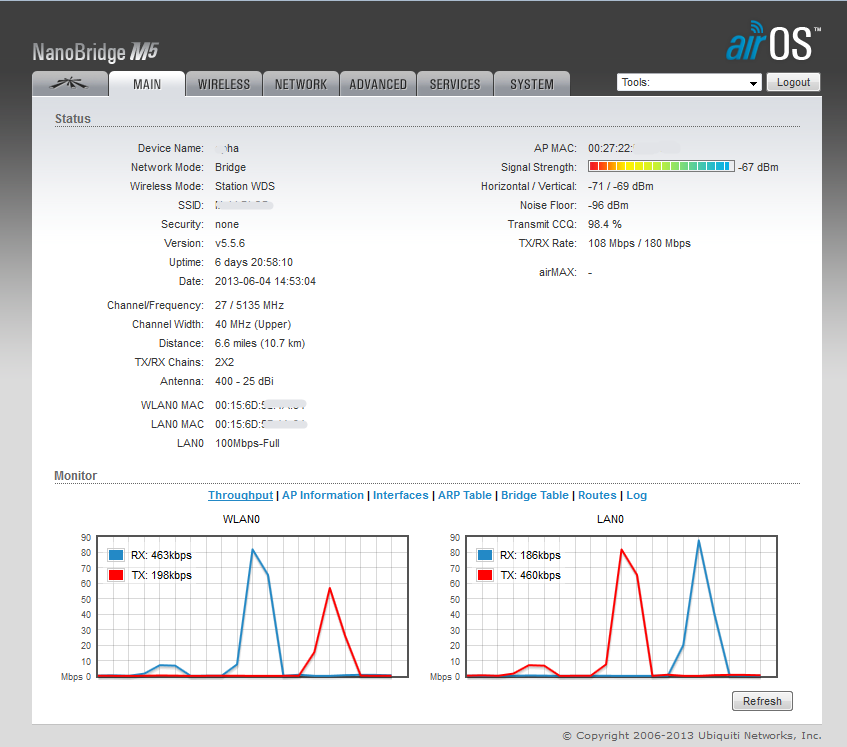The image size is (847, 747).
Task: Open the Ubiquiti logo tab
Action: tap(69, 84)
